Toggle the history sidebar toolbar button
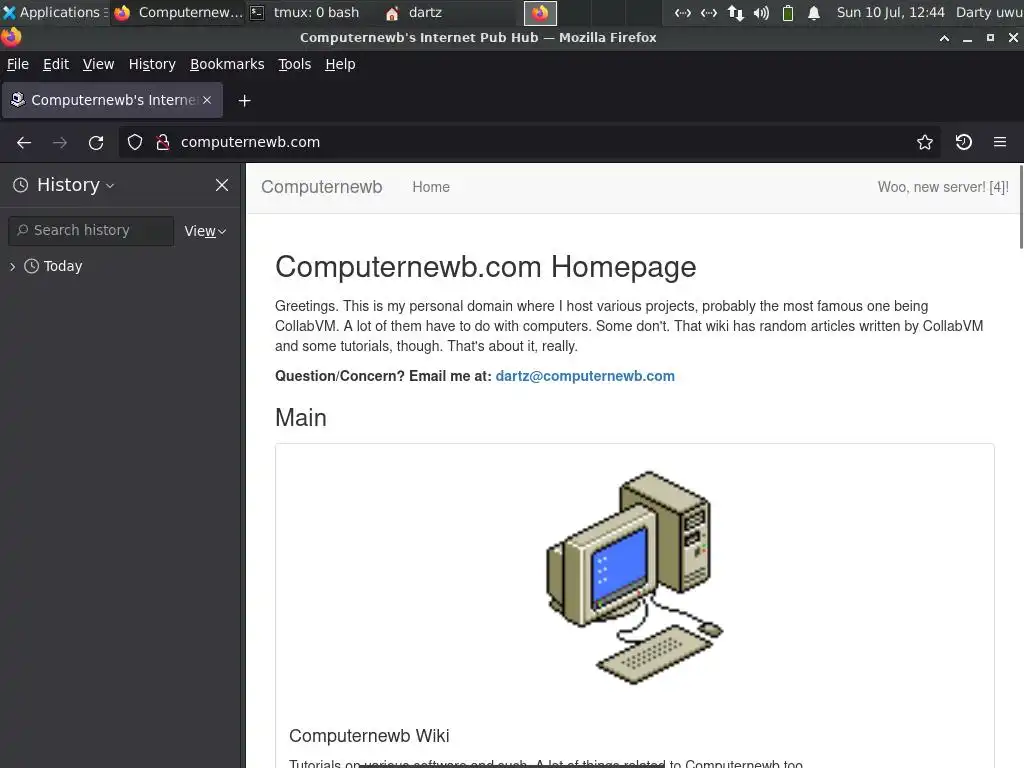The image size is (1024, 768). (x=963, y=142)
